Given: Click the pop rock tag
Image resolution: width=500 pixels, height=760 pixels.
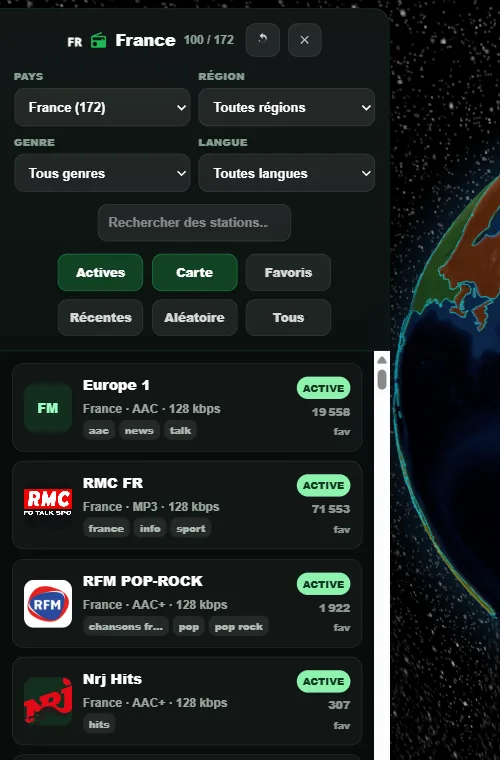Looking at the screenshot, I should (239, 626).
